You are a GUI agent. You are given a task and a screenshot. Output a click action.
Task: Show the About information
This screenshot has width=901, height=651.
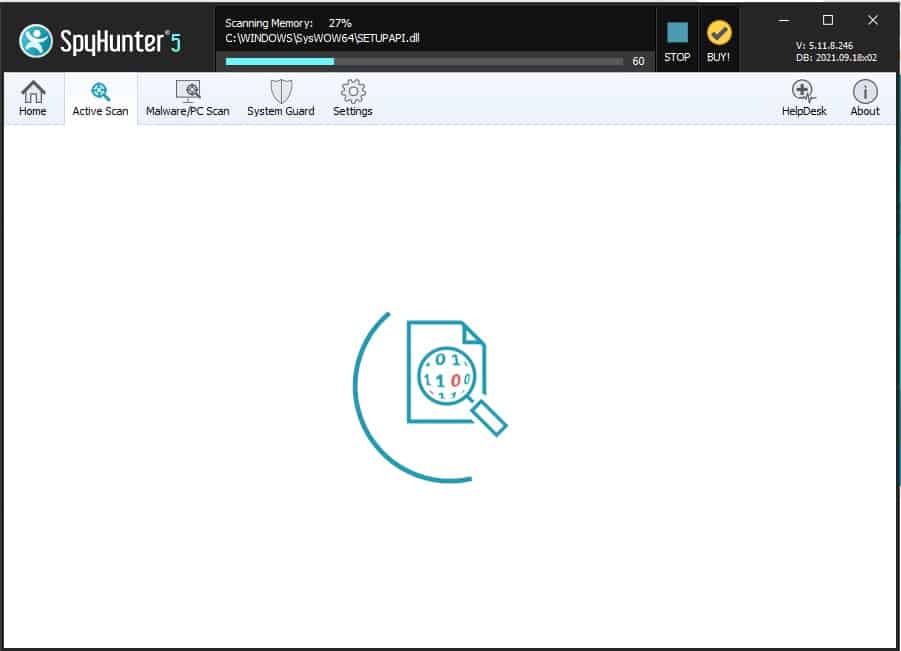point(865,99)
